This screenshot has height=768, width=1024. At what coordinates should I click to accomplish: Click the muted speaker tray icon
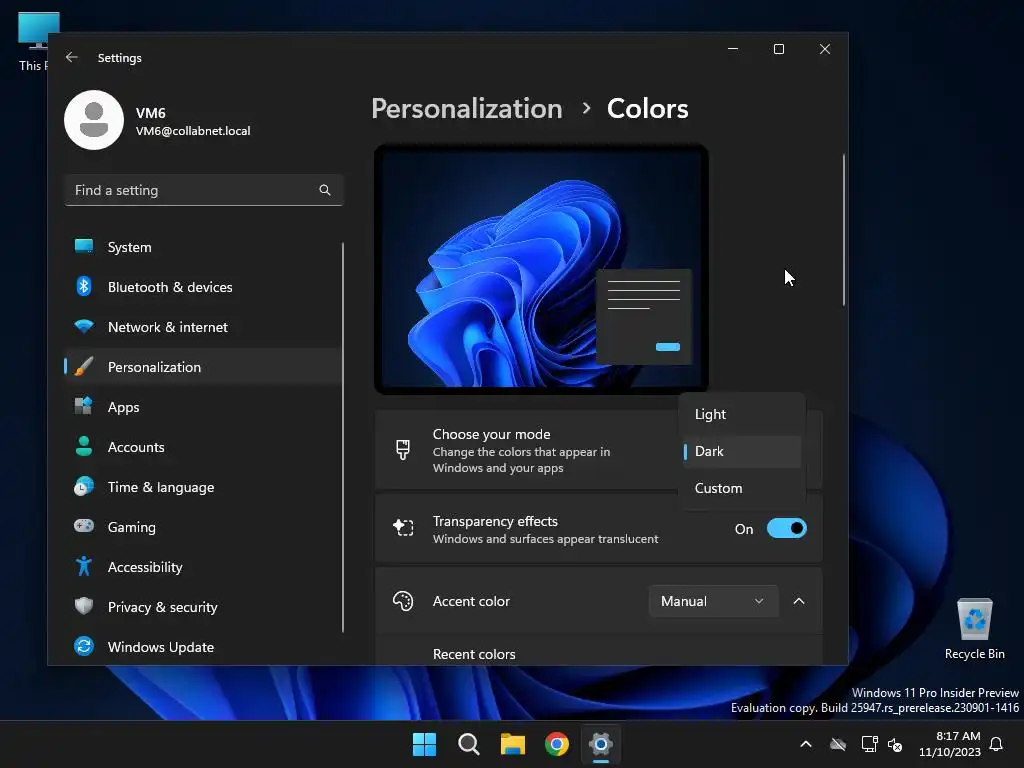point(895,744)
